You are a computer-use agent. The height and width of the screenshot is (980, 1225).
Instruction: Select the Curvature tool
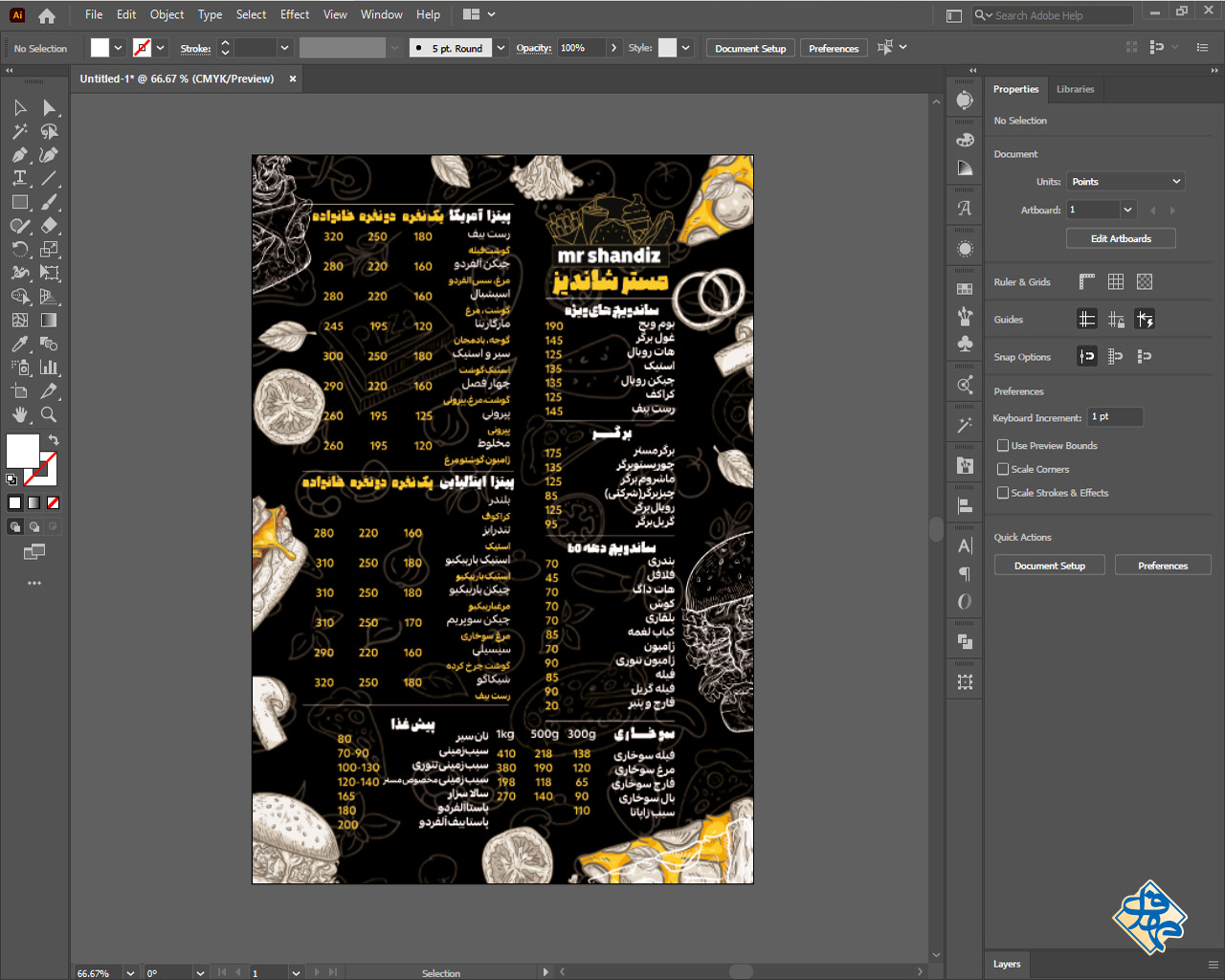(x=50, y=155)
